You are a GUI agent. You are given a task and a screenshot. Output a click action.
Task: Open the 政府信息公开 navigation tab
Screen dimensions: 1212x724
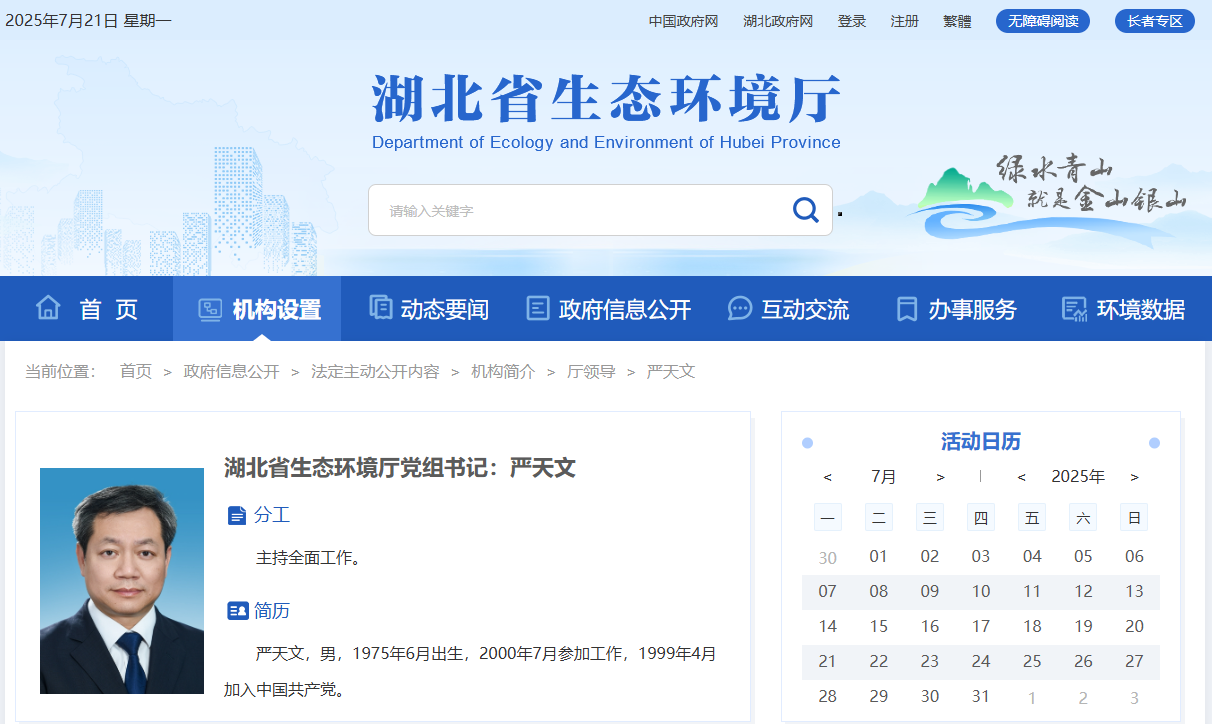608,309
